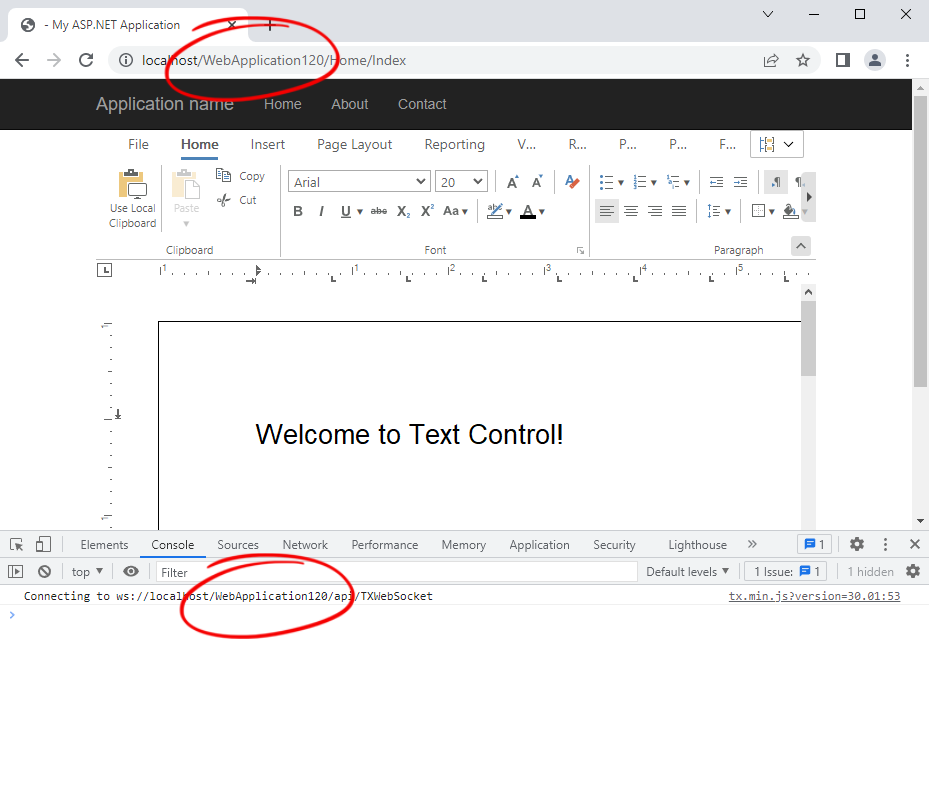929x790 pixels.
Task: Click the console Filter input
Action: pos(396,572)
